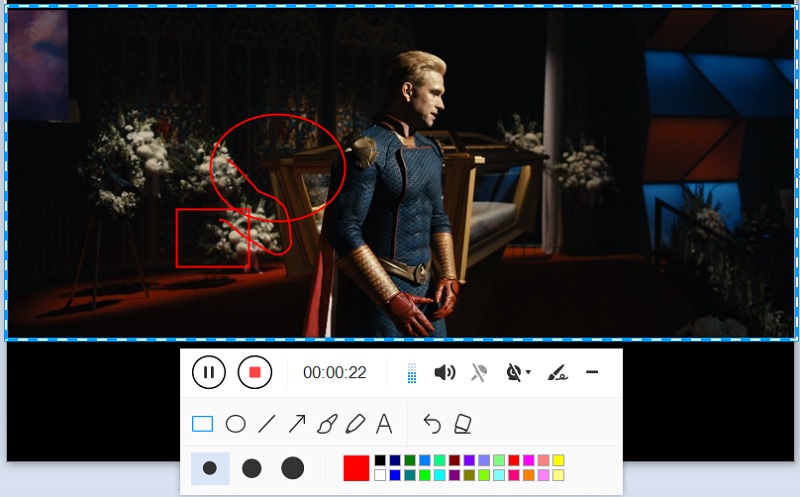Pick the navy blue swatch

tap(395, 460)
